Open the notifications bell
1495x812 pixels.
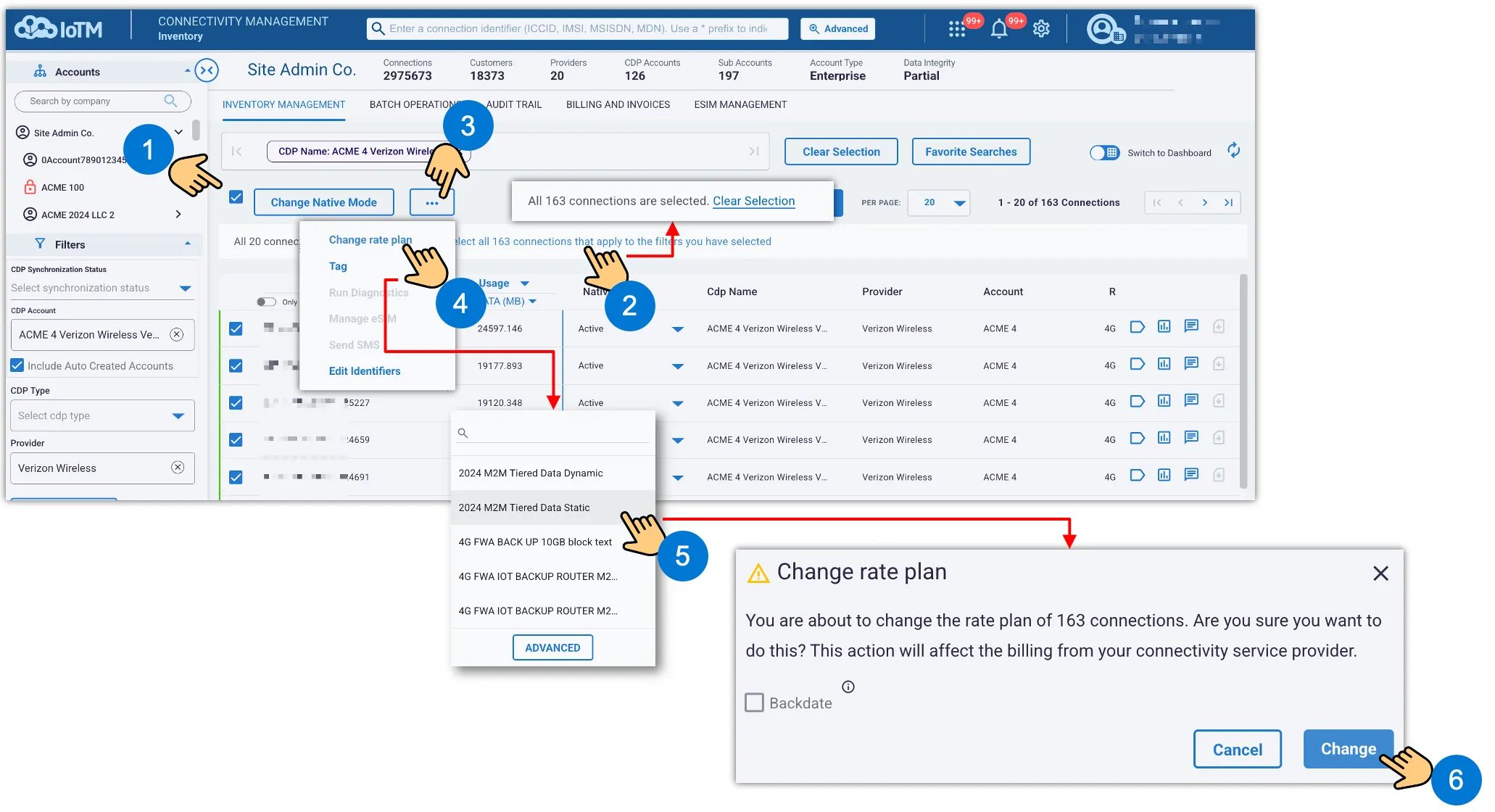[x=999, y=29]
